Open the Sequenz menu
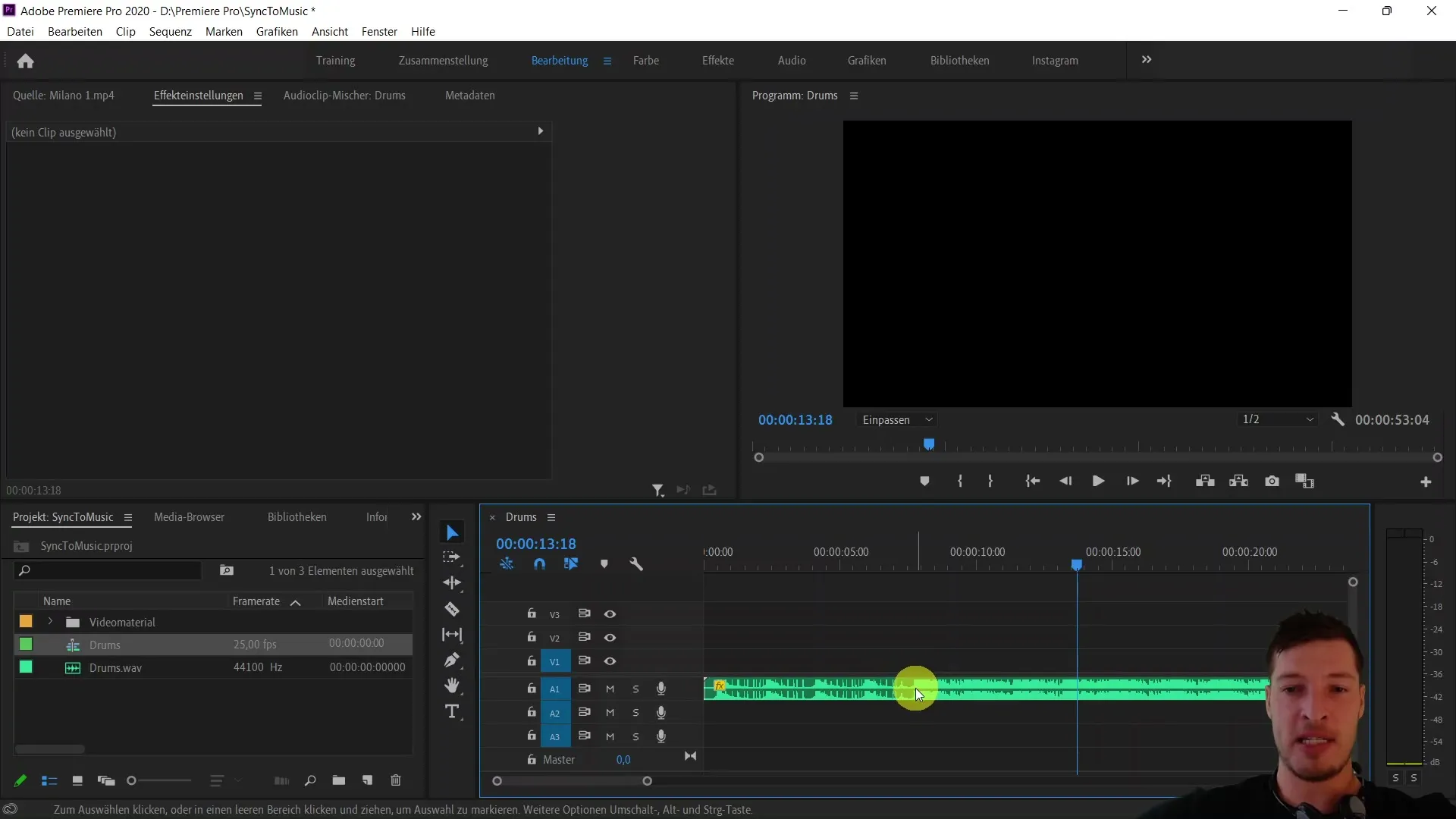The height and width of the screenshot is (819, 1456). tap(171, 32)
